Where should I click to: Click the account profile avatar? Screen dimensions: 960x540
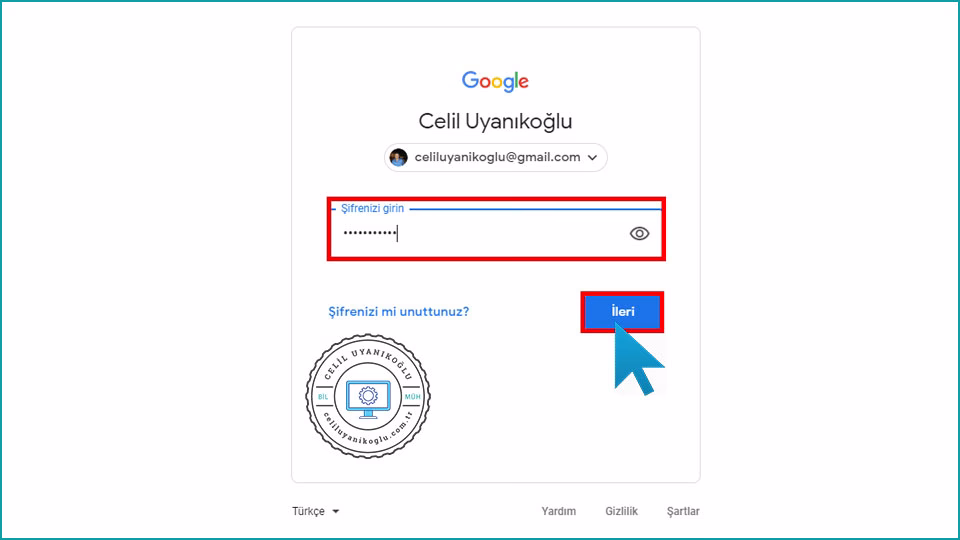(x=399, y=157)
